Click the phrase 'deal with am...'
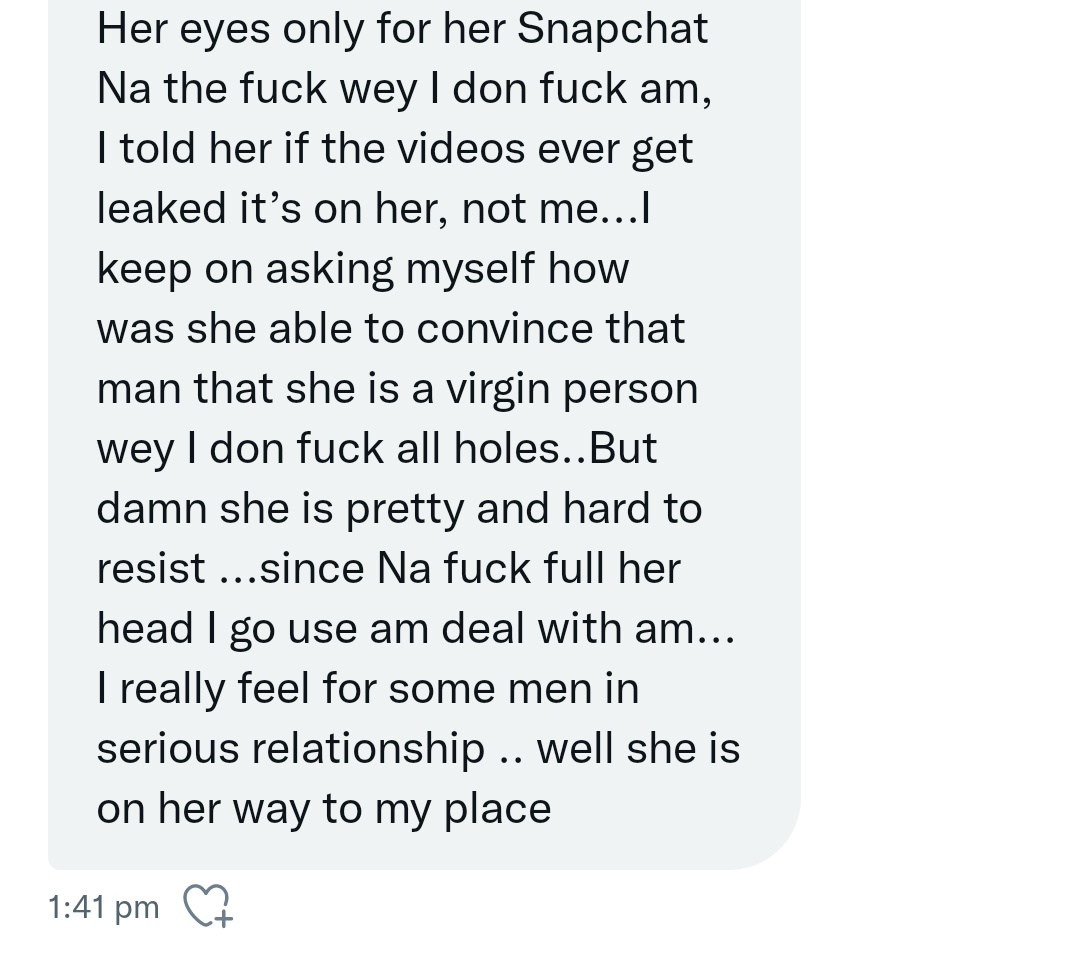1080x970 pixels. tap(588, 629)
